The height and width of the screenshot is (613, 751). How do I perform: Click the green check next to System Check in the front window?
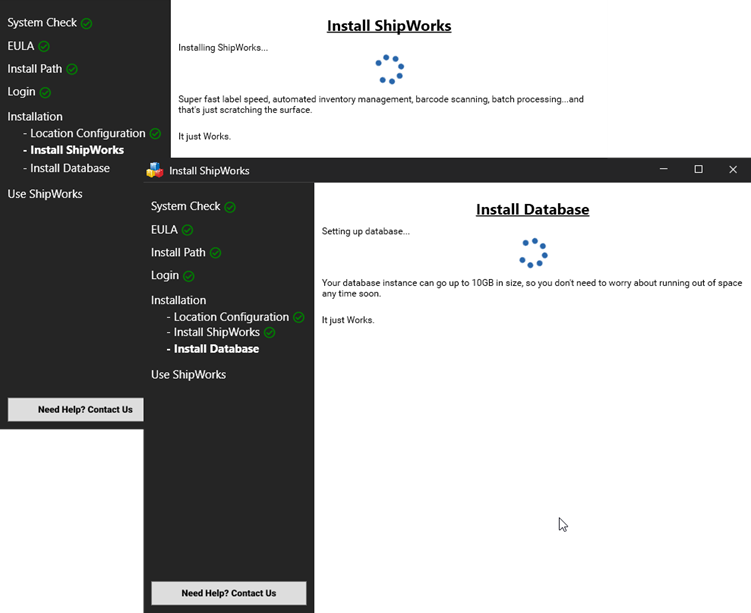(x=230, y=207)
